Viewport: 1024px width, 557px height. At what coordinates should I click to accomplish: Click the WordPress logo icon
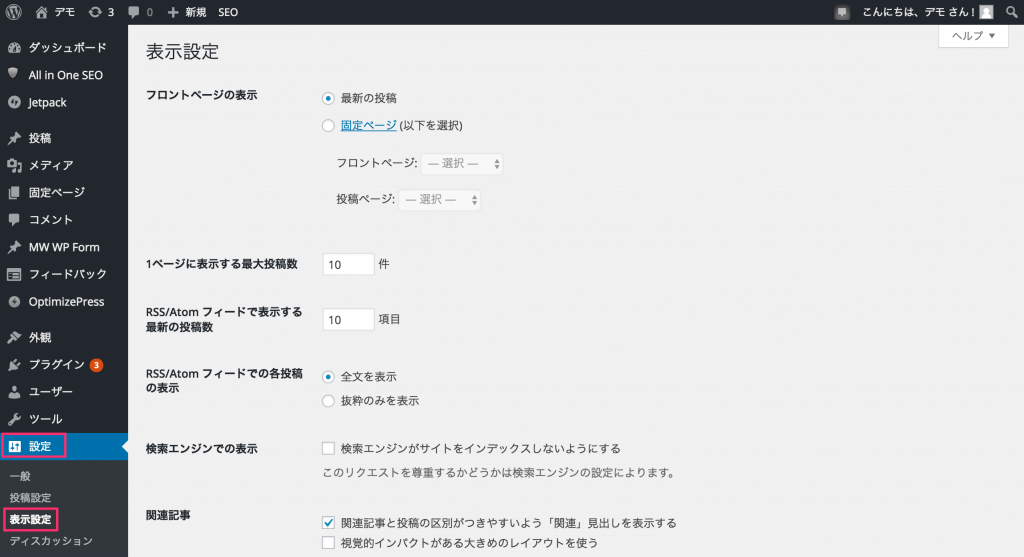click(13, 12)
